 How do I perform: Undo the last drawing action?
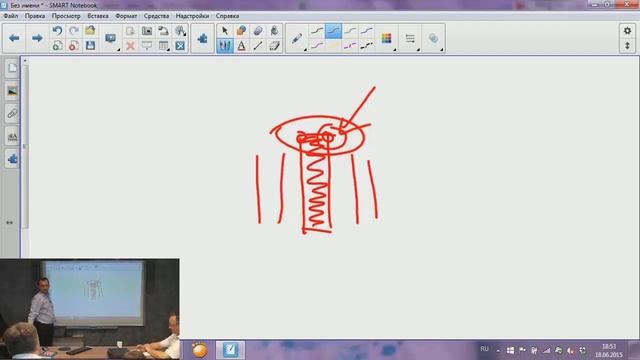tap(57, 31)
